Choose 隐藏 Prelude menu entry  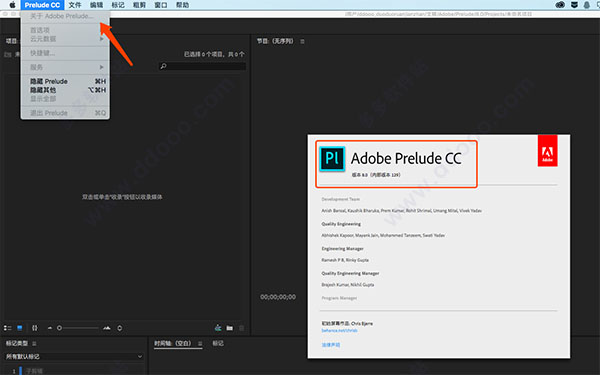coord(65,81)
